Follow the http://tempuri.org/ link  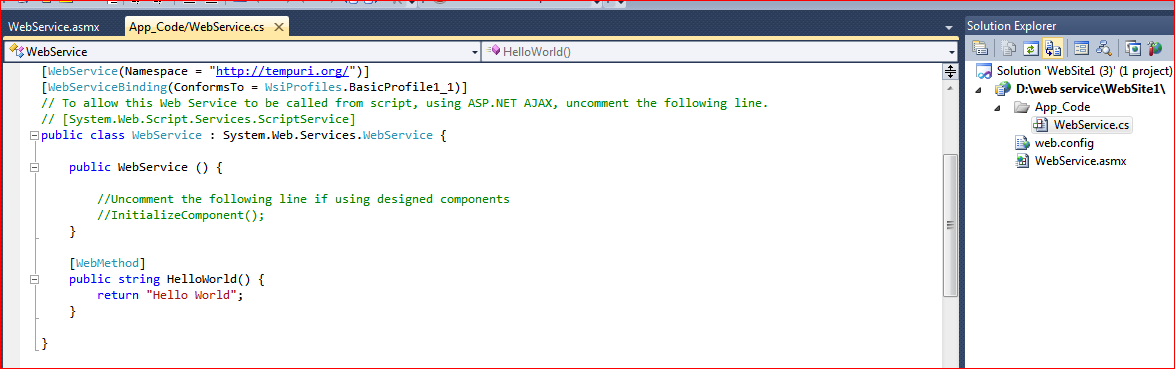click(x=283, y=71)
